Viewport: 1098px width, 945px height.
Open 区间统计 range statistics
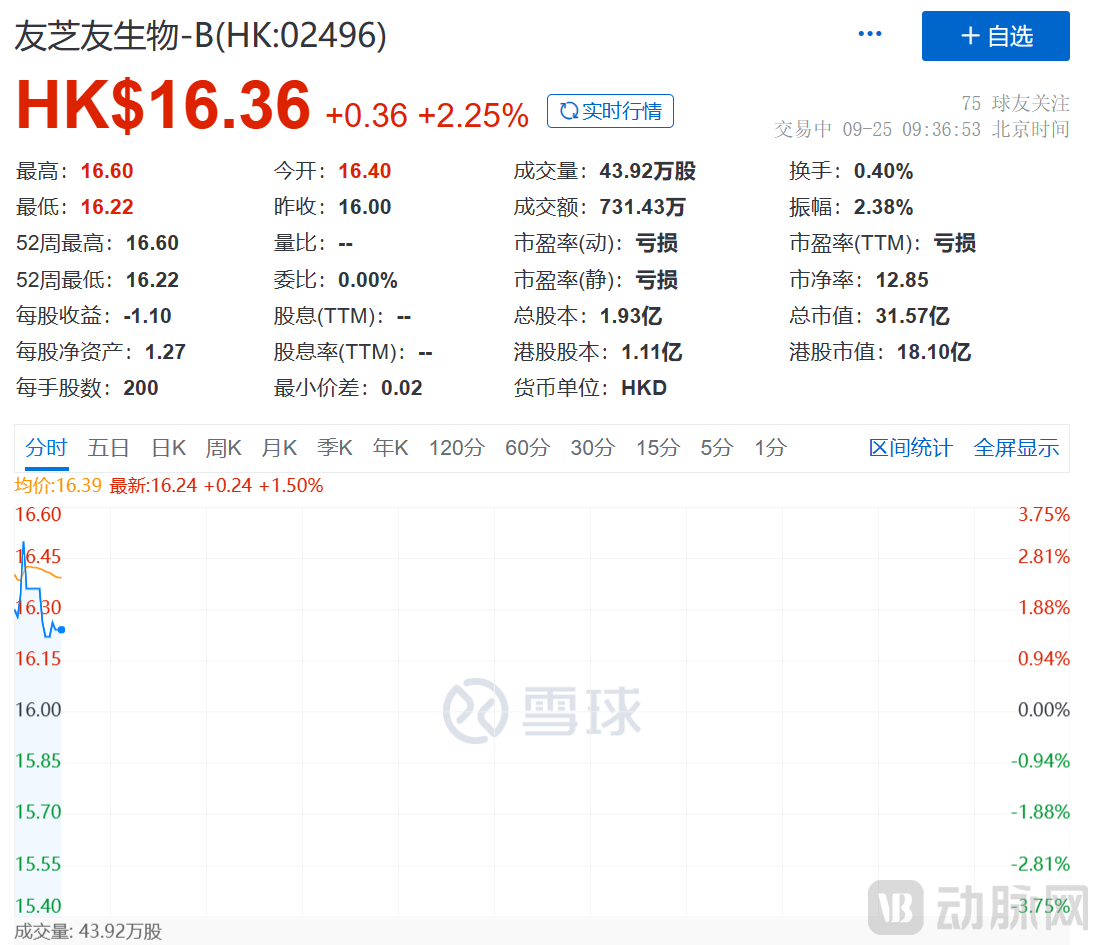point(910,448)
